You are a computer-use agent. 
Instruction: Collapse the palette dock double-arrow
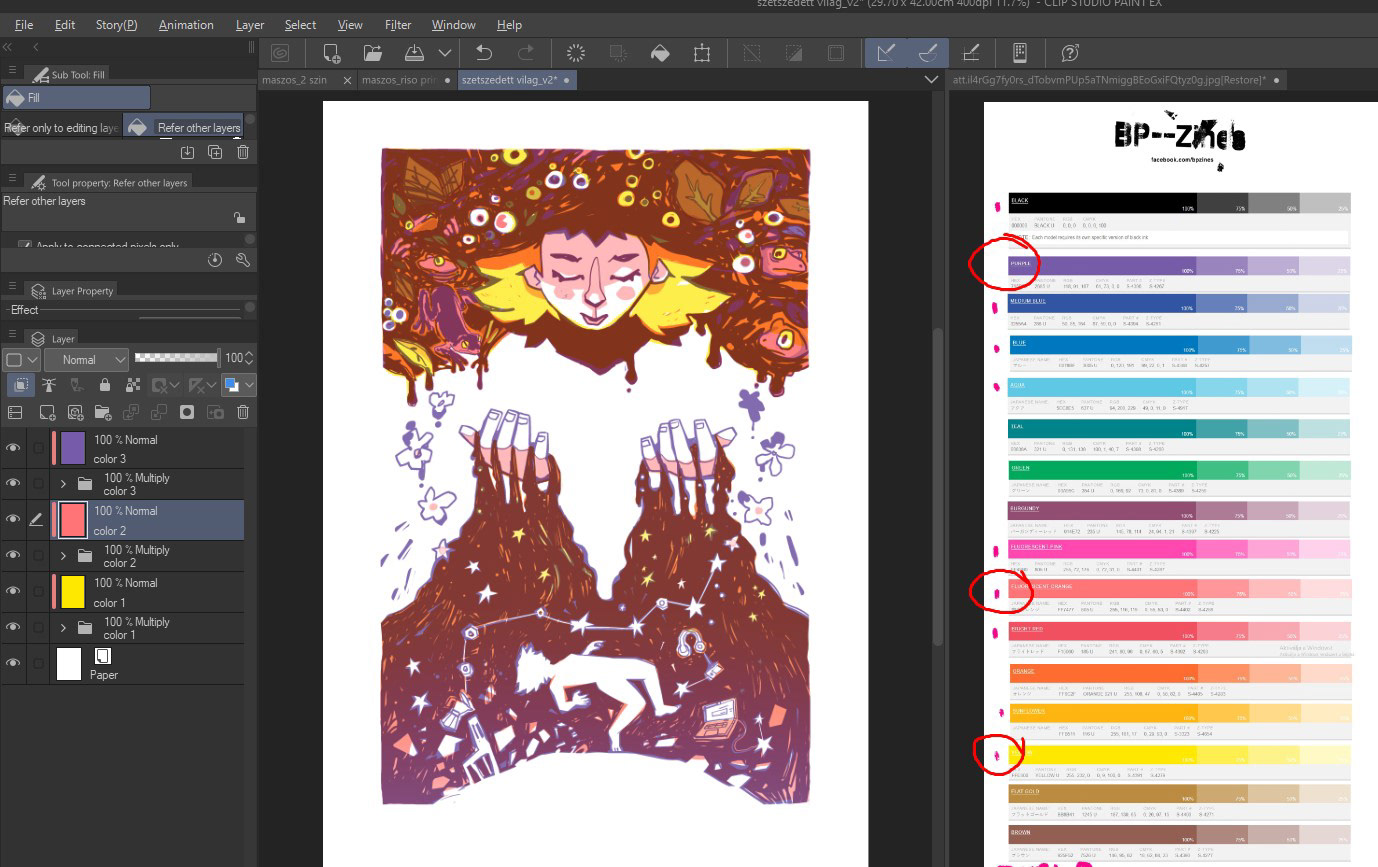8,47
